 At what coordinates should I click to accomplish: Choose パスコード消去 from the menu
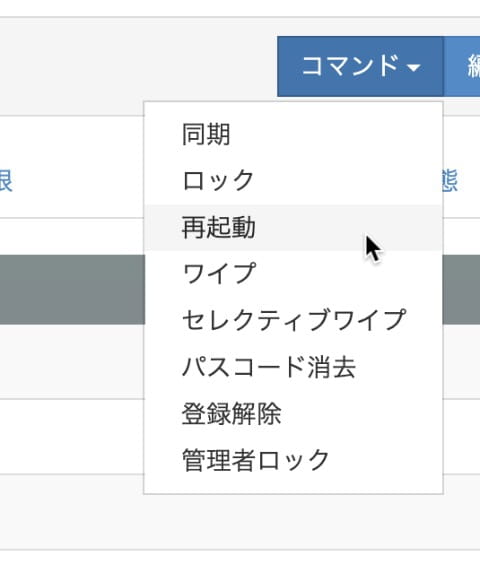[x=293, y=367]
